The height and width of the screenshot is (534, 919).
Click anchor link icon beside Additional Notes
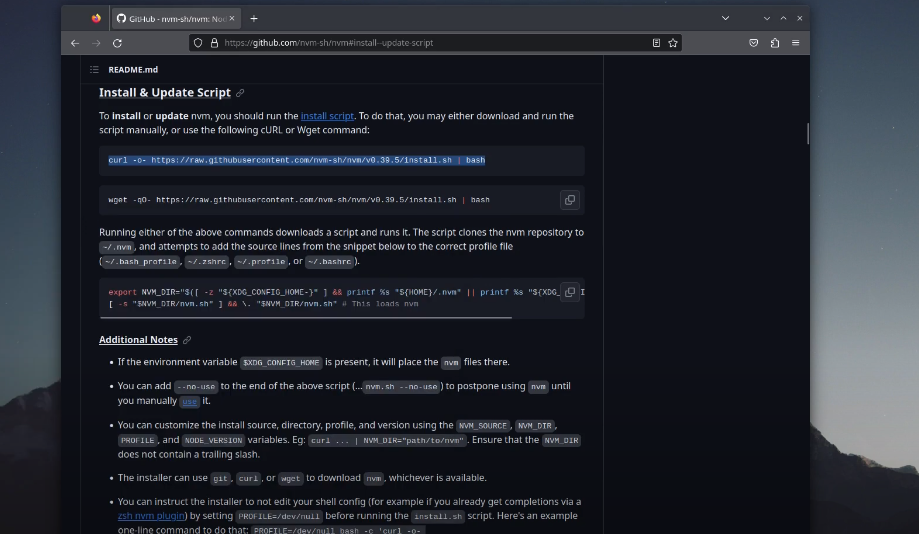click(187, 340)
